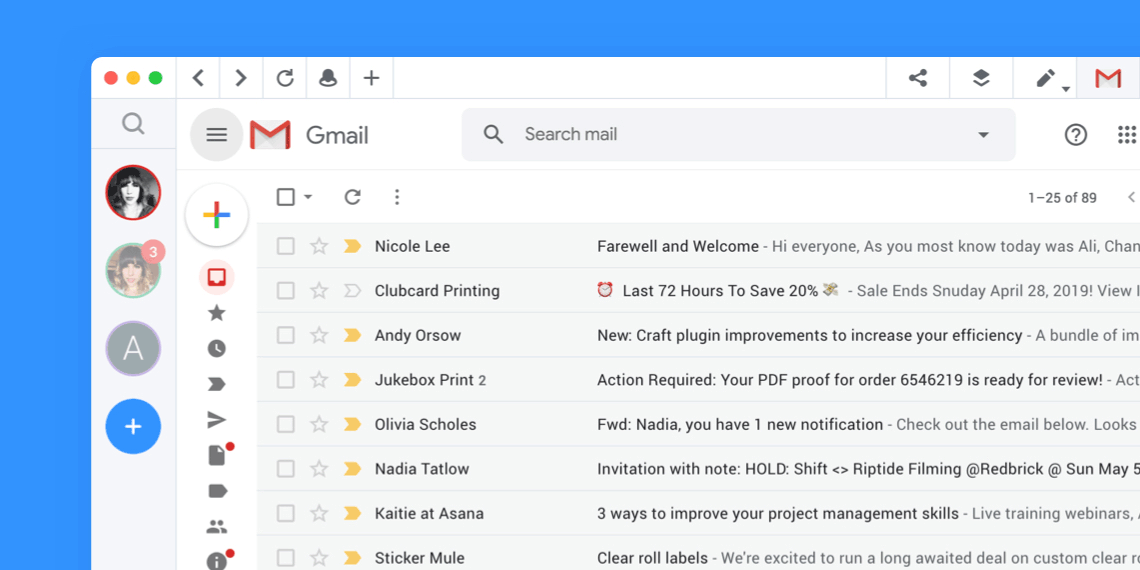Compose a new email with the colorful plus

pyautogui.click(x=217, y=215)
